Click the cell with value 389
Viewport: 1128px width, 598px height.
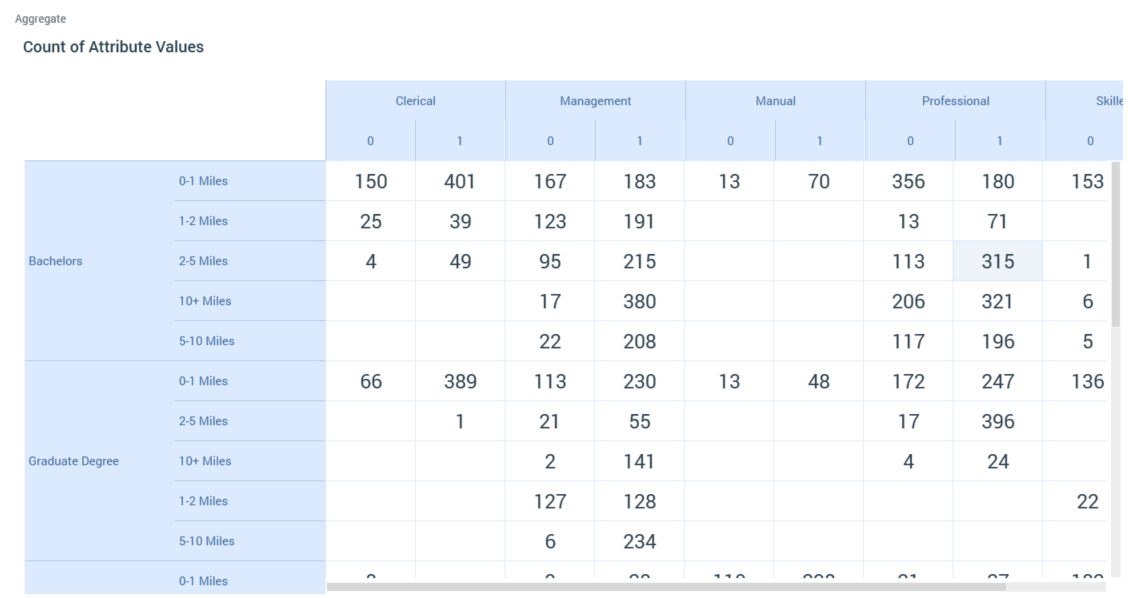click(x=460, y=381)
